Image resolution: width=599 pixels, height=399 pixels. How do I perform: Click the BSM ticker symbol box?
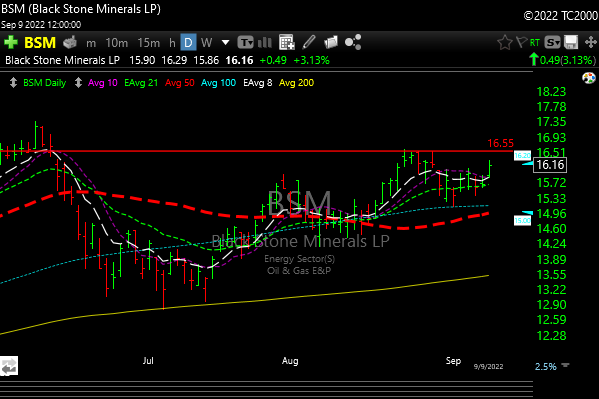click(x=40, y=42)
